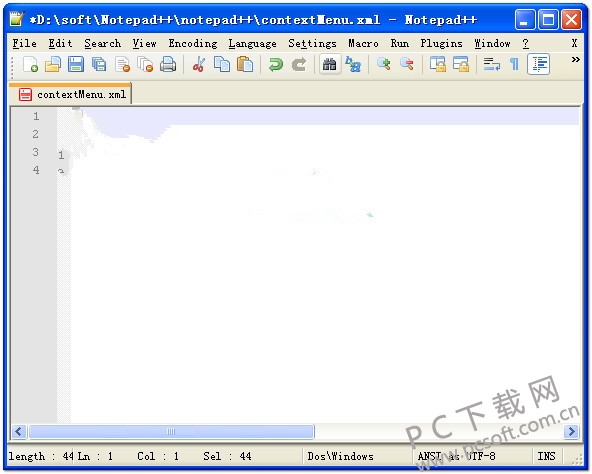Click the INS mode status bar field

(547, 456)
